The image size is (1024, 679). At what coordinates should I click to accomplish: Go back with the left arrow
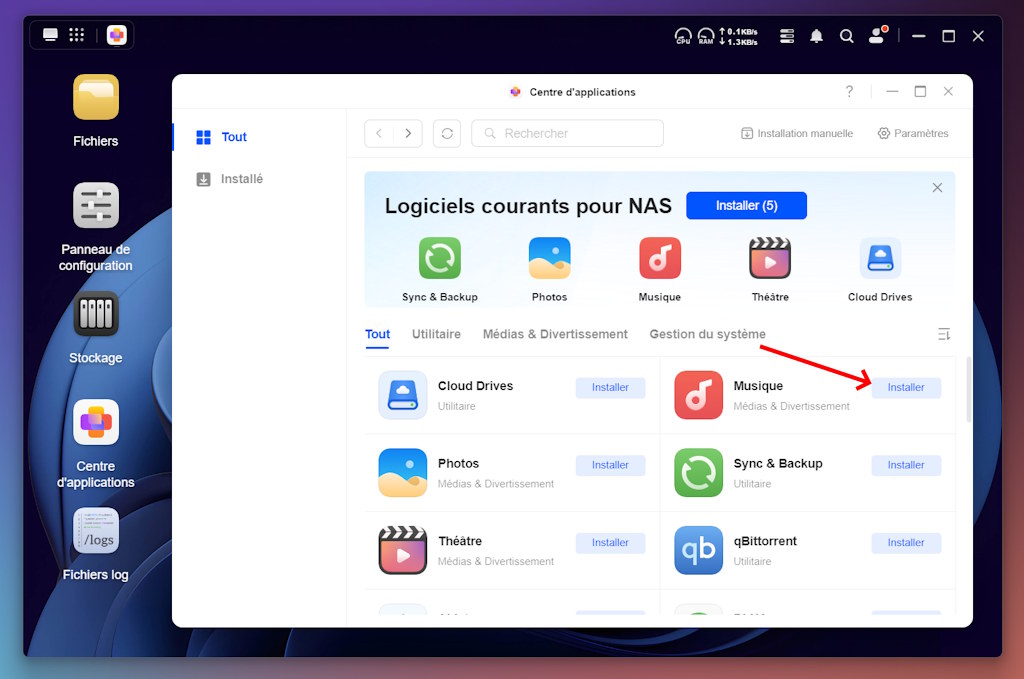(x=379, y=133)
